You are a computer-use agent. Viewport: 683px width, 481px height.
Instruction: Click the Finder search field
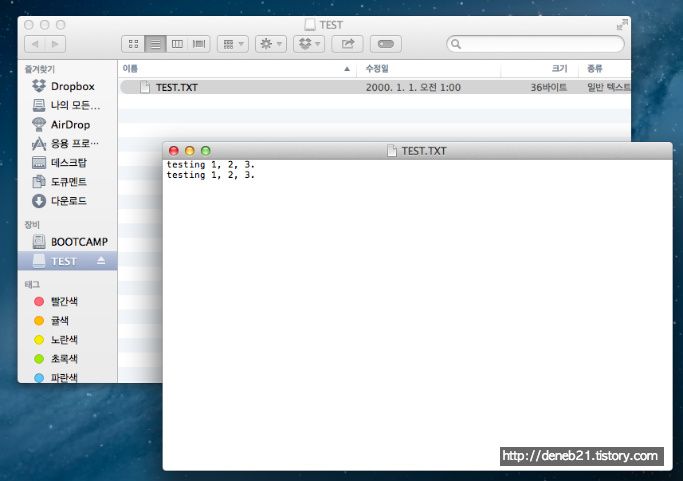536,44
